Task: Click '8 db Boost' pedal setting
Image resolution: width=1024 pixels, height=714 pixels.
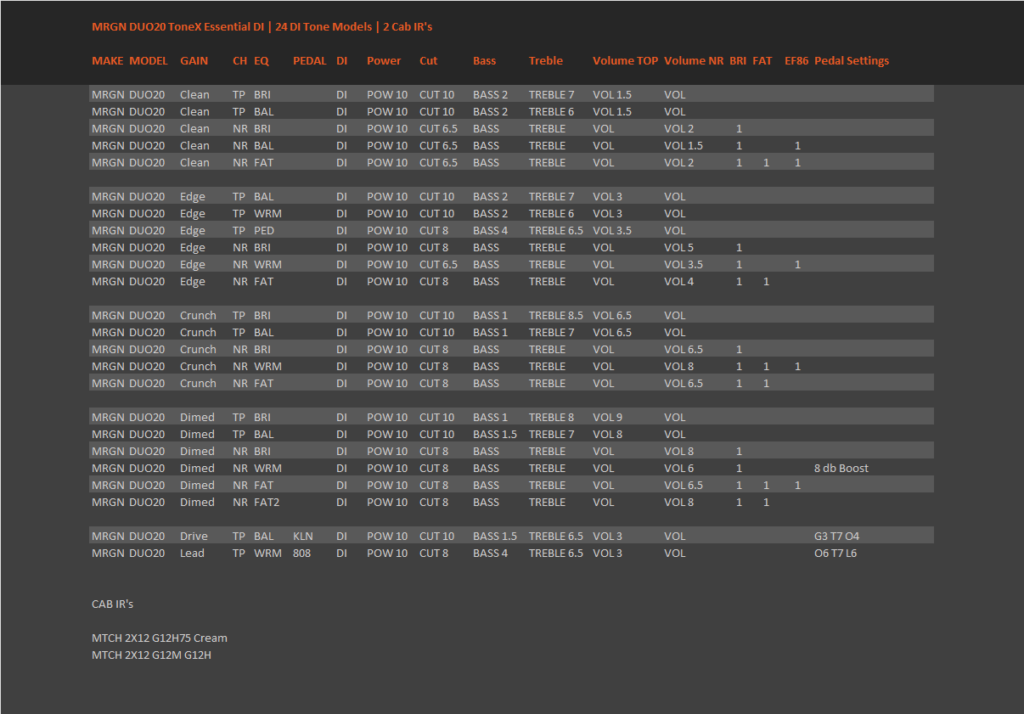Action: point(841,468)
